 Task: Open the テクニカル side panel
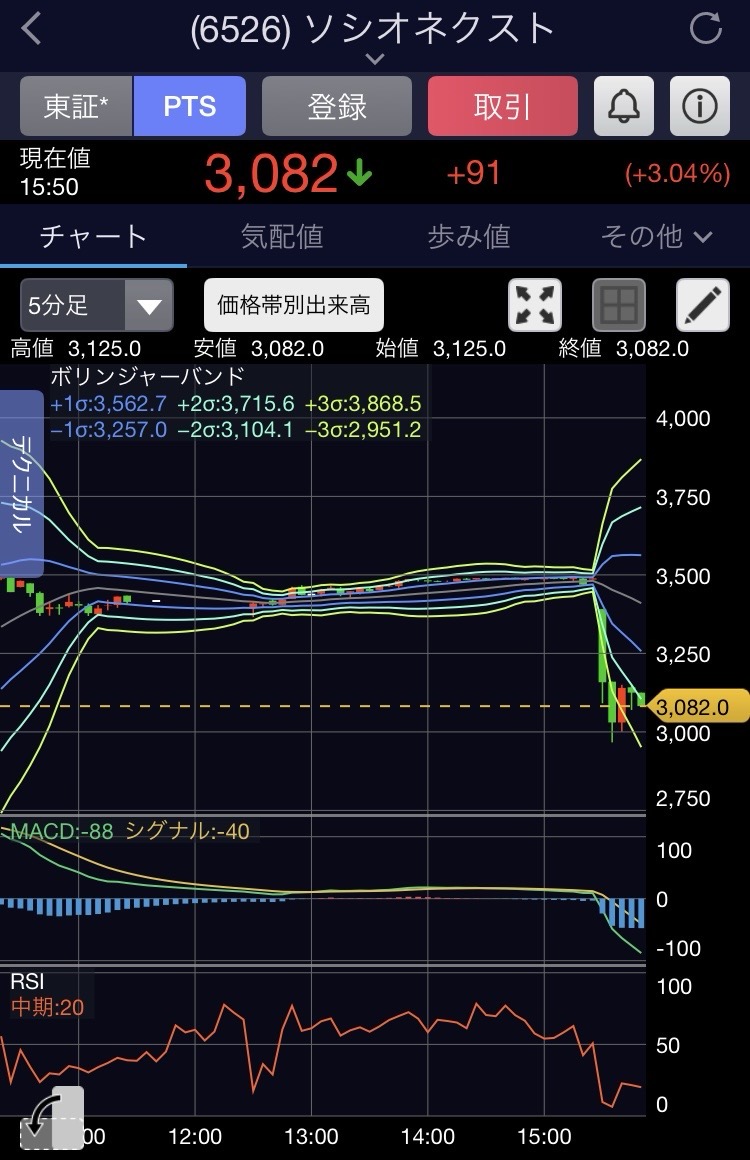tap(21, 483)
